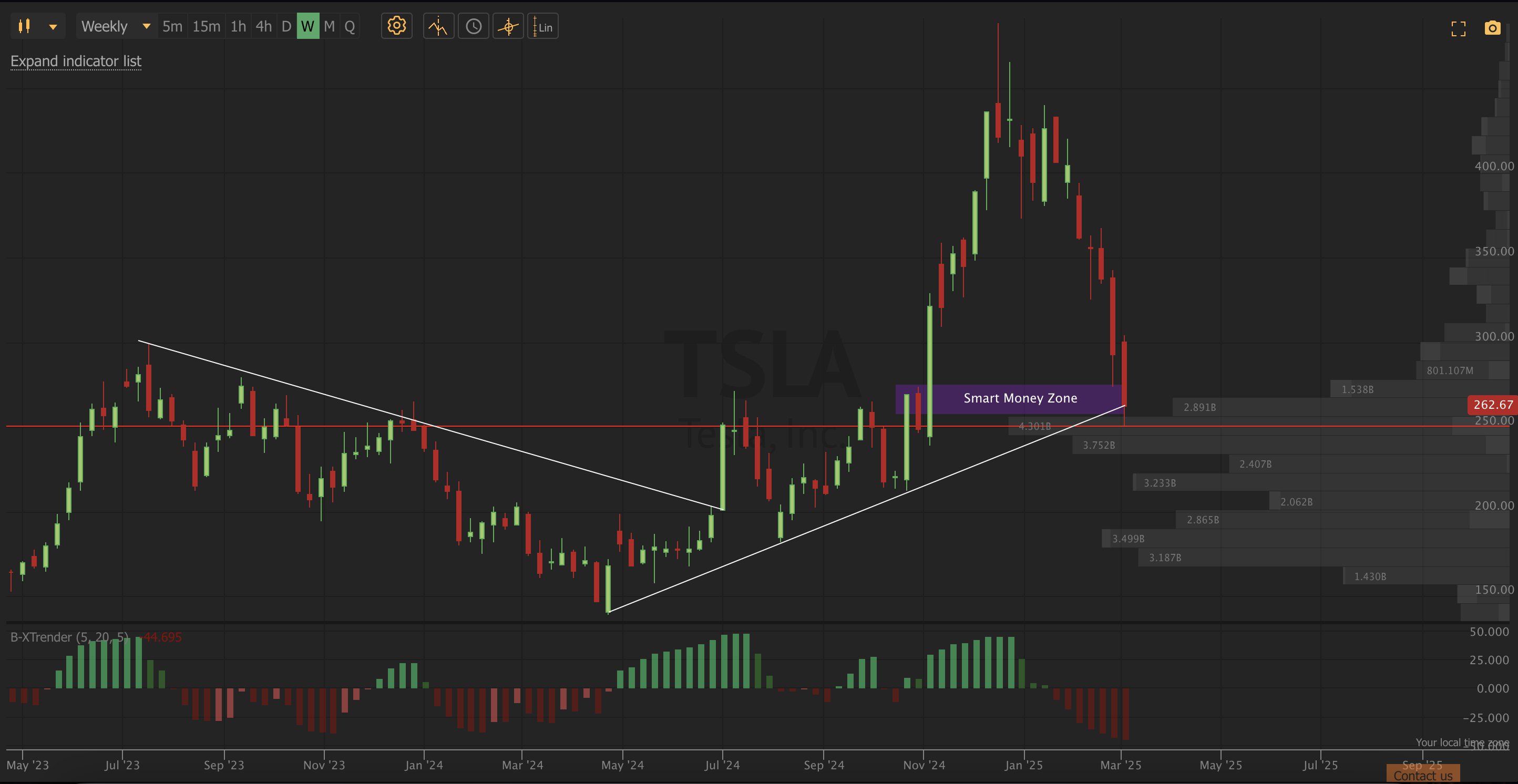The height and width of the screenshot is (784, 1518).
Task: Click the 1.430B volume profile label
Action: tap(1369, 576)
